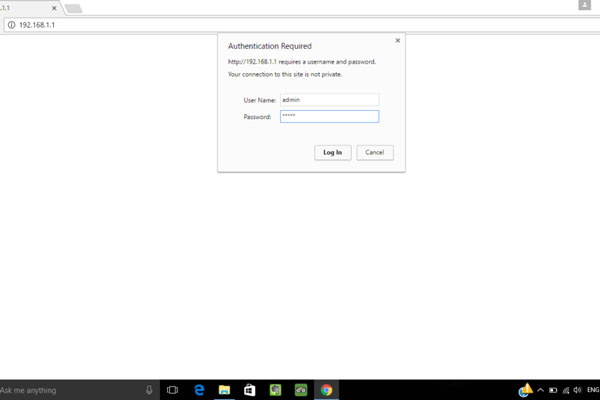Screen dimensions: 600x400
Task: Open the green app icon left of Chrome
Action: 301,390
